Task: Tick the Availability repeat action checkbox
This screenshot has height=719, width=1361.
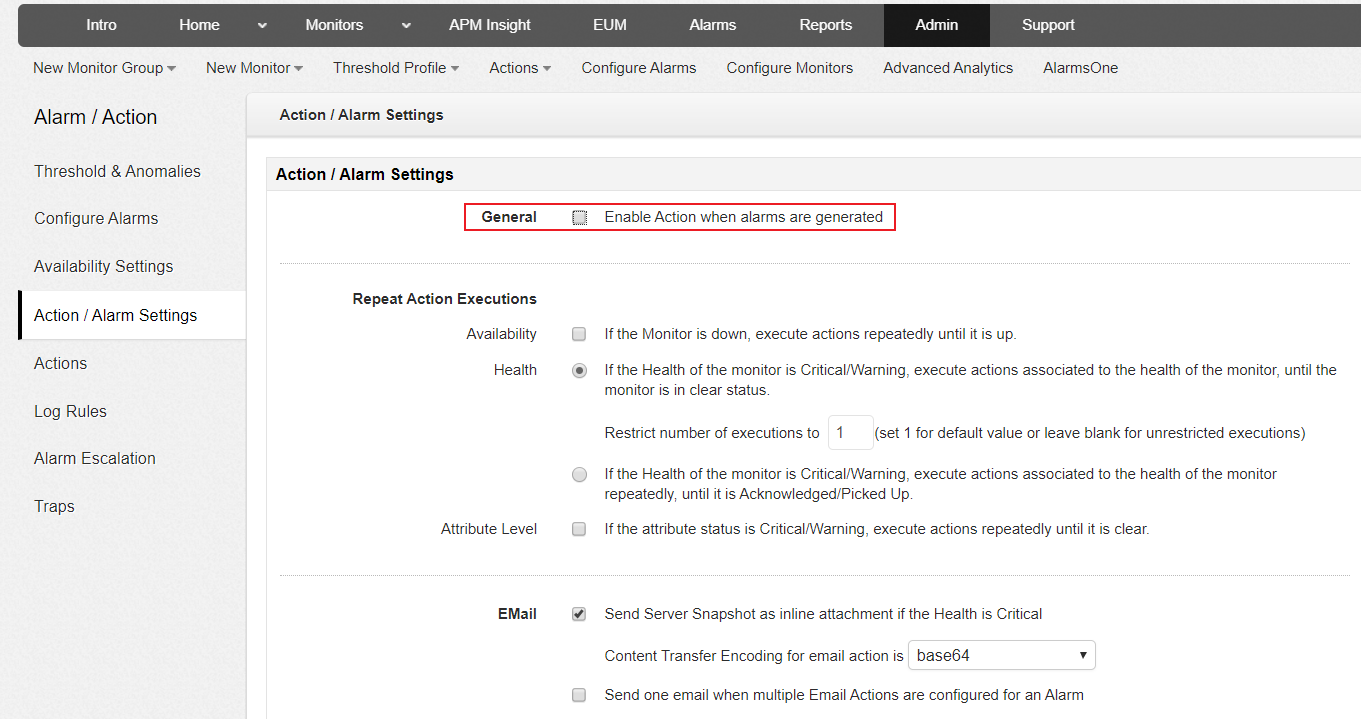Action: click(x=579, y=334)
